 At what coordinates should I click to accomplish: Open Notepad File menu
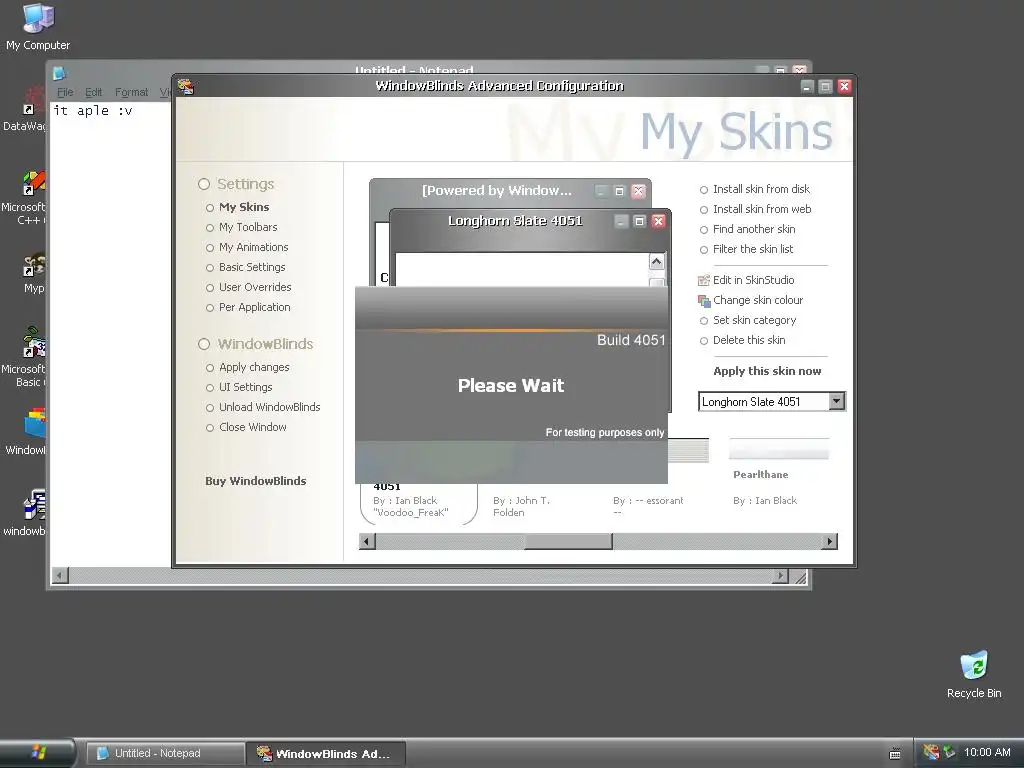click(65, 92)
